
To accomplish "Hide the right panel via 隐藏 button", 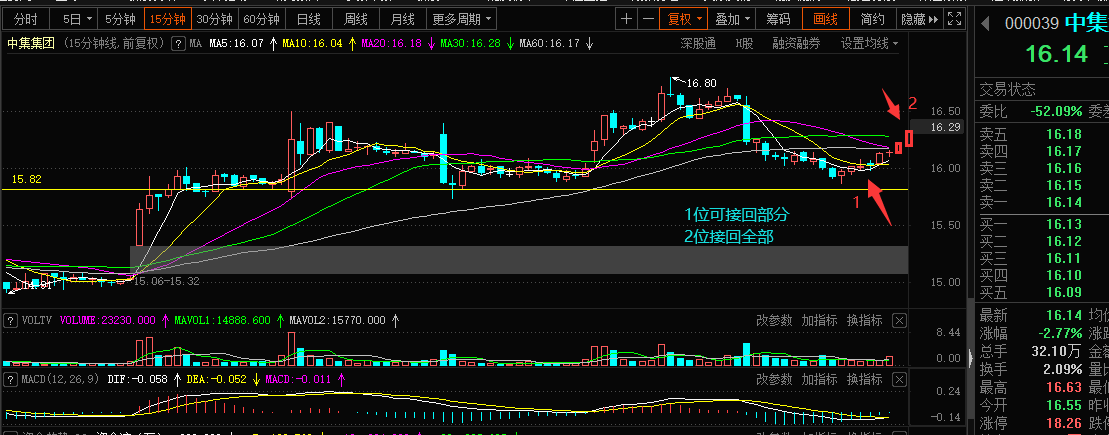I will (x=919, y=19).
